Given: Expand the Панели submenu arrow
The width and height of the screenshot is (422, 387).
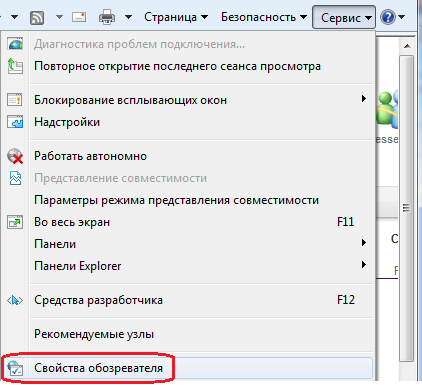Looking at the screenshot, I should tap(364, 243).
